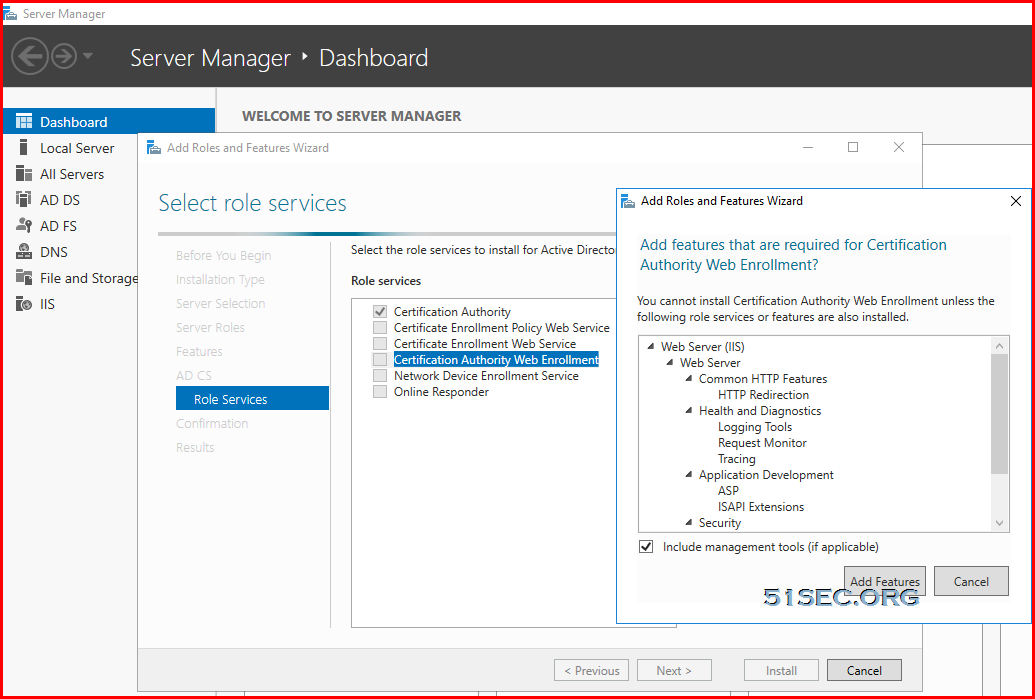This screenshot has width=1035, height=699.
Task: Click the Forward navigation arrow in Server Manager
Action: click(x=64, y=57)
